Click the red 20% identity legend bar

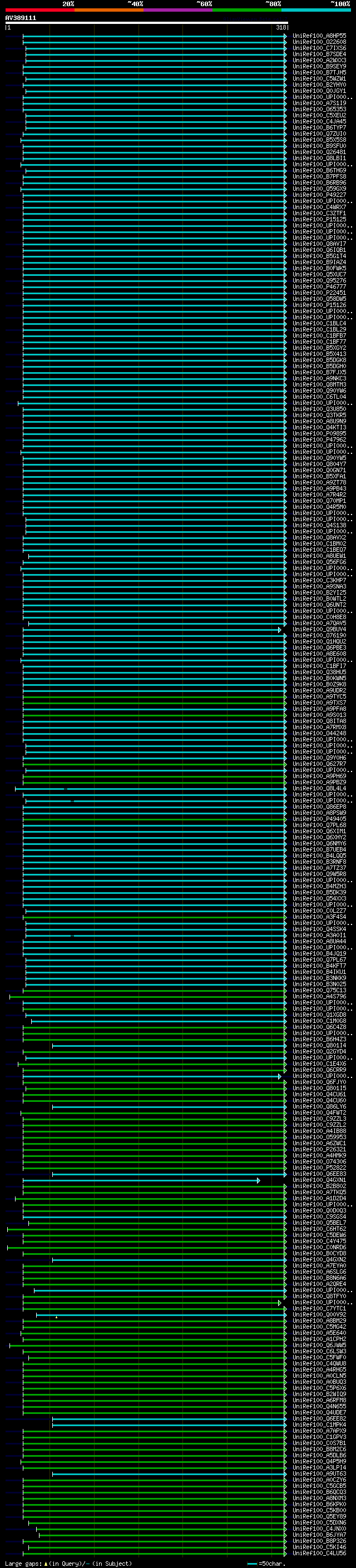[x=39, y=10]
